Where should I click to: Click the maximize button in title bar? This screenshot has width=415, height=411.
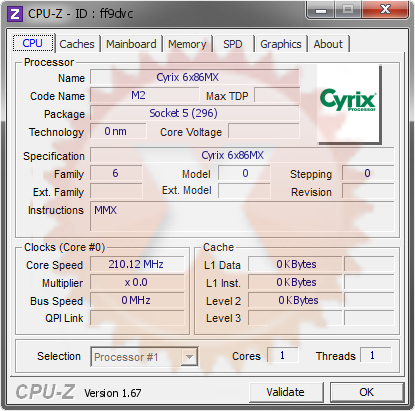click(x=348, y=10)
